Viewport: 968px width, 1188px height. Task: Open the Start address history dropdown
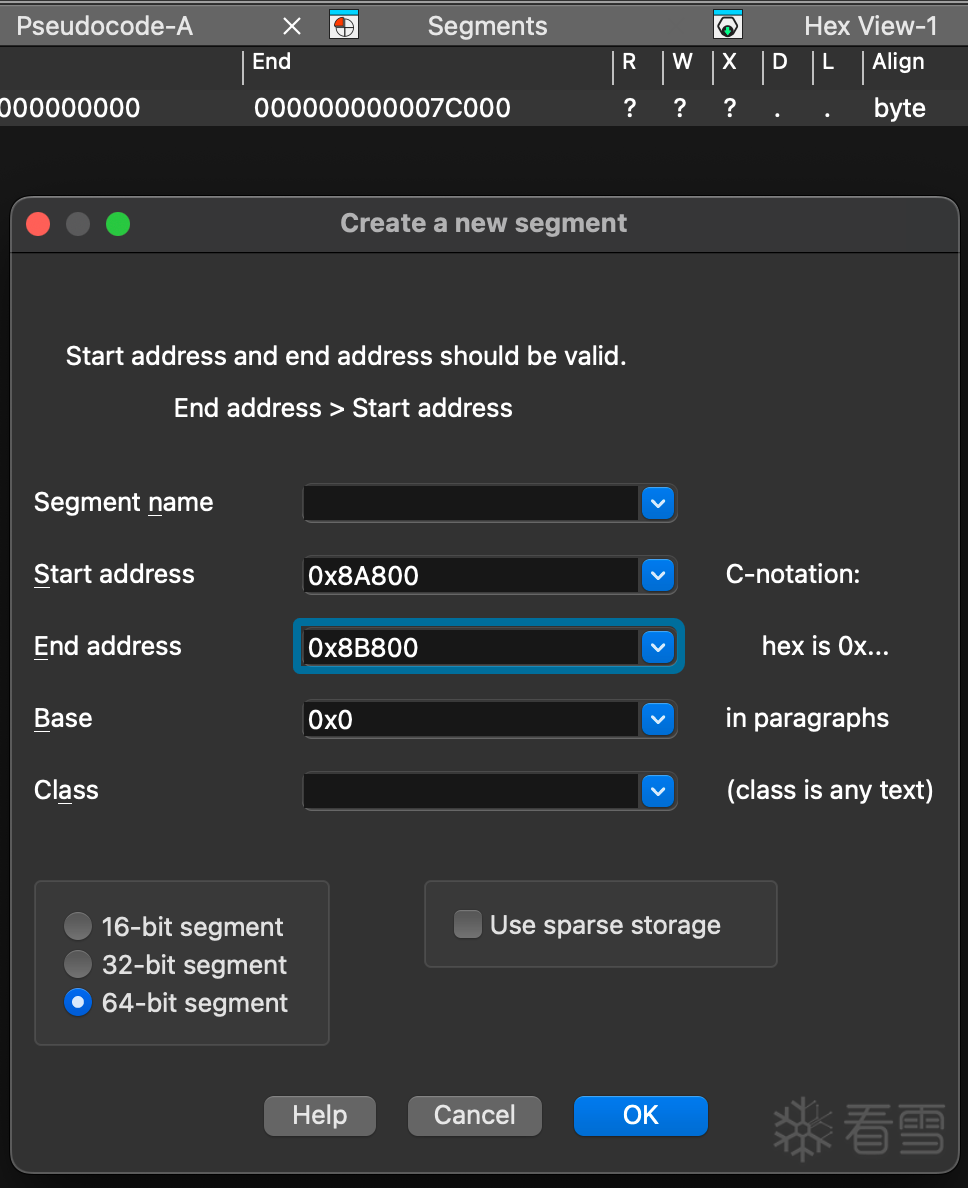click(657, 575)
